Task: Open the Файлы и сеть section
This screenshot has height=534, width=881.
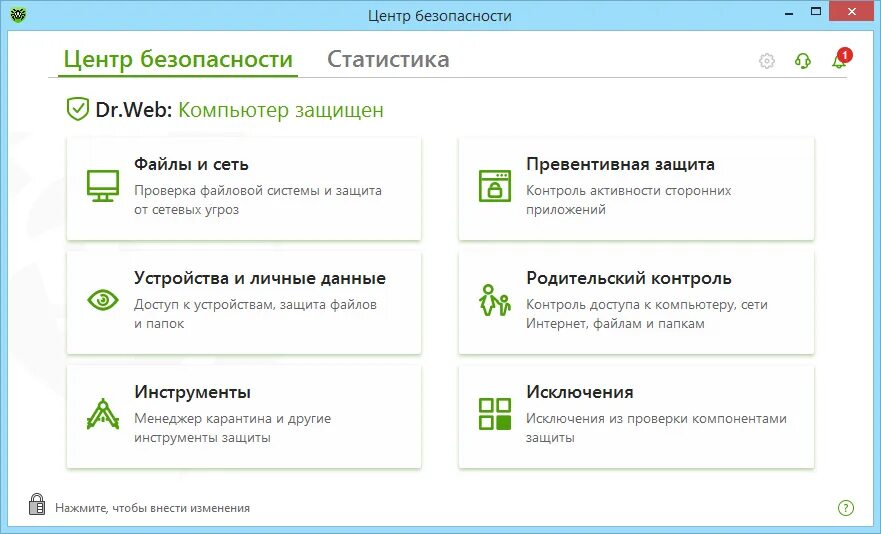Action: pos(244,188)
